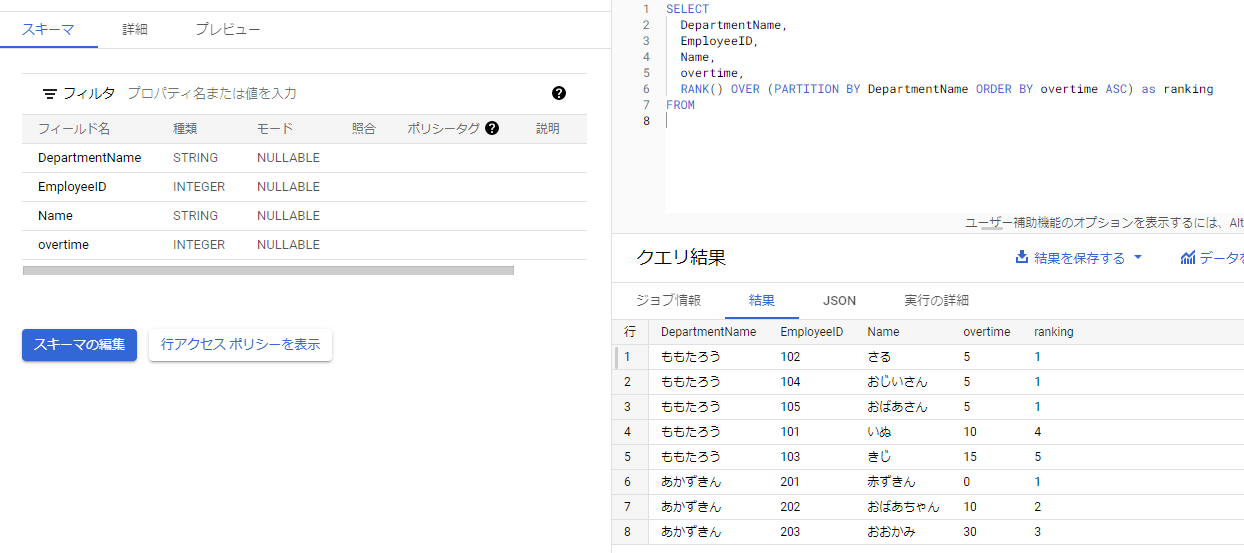The width and height of the screenshot is (1244, 553).
Task: Click the schema horizontal scrollbar
Action: coord(268,270)
